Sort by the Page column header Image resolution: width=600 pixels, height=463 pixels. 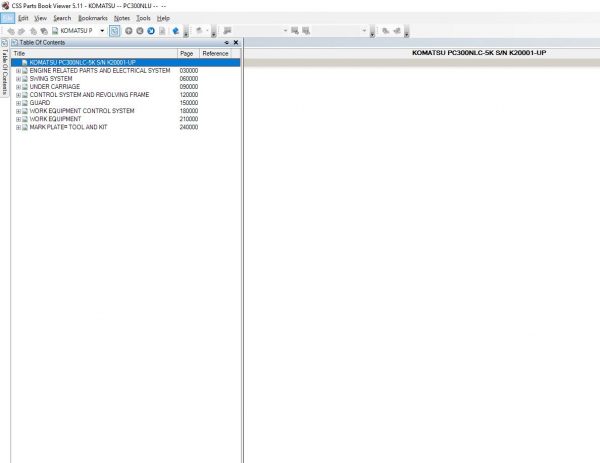(x=188, y=54)
